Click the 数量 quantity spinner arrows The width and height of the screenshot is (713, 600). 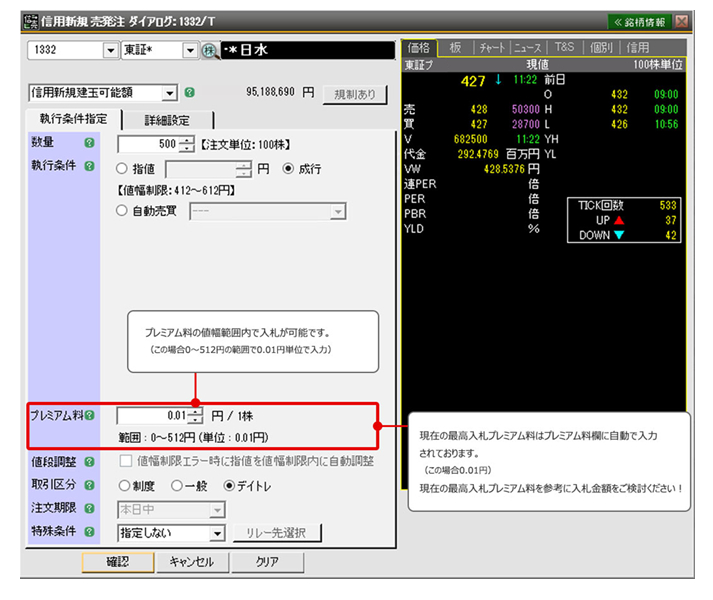click(x=186, y=144)
